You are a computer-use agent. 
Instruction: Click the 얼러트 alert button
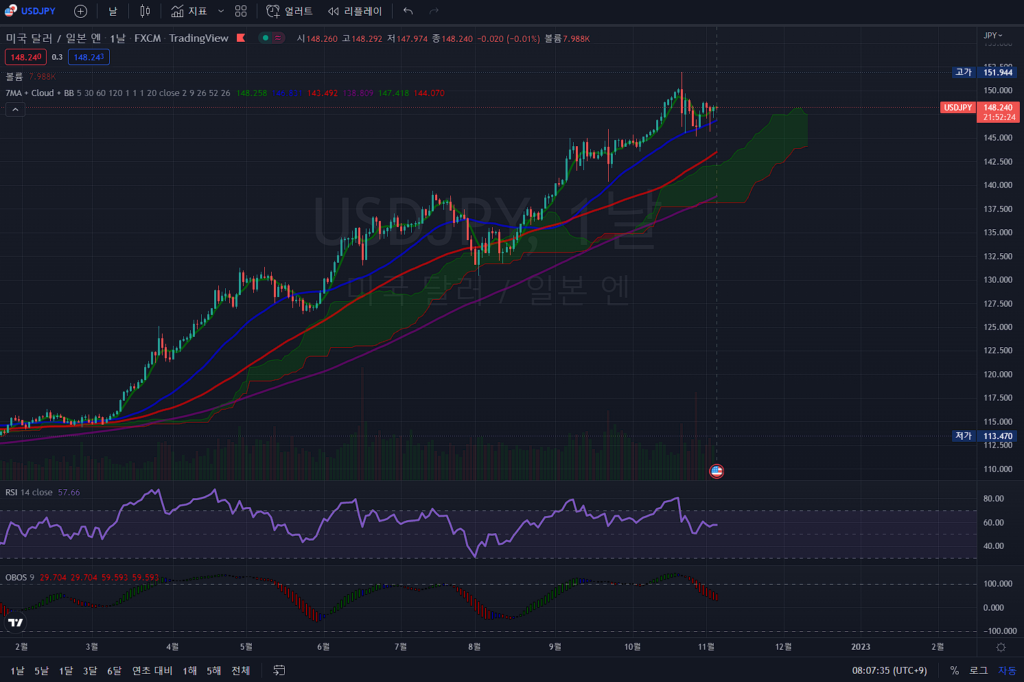(289, 11)
